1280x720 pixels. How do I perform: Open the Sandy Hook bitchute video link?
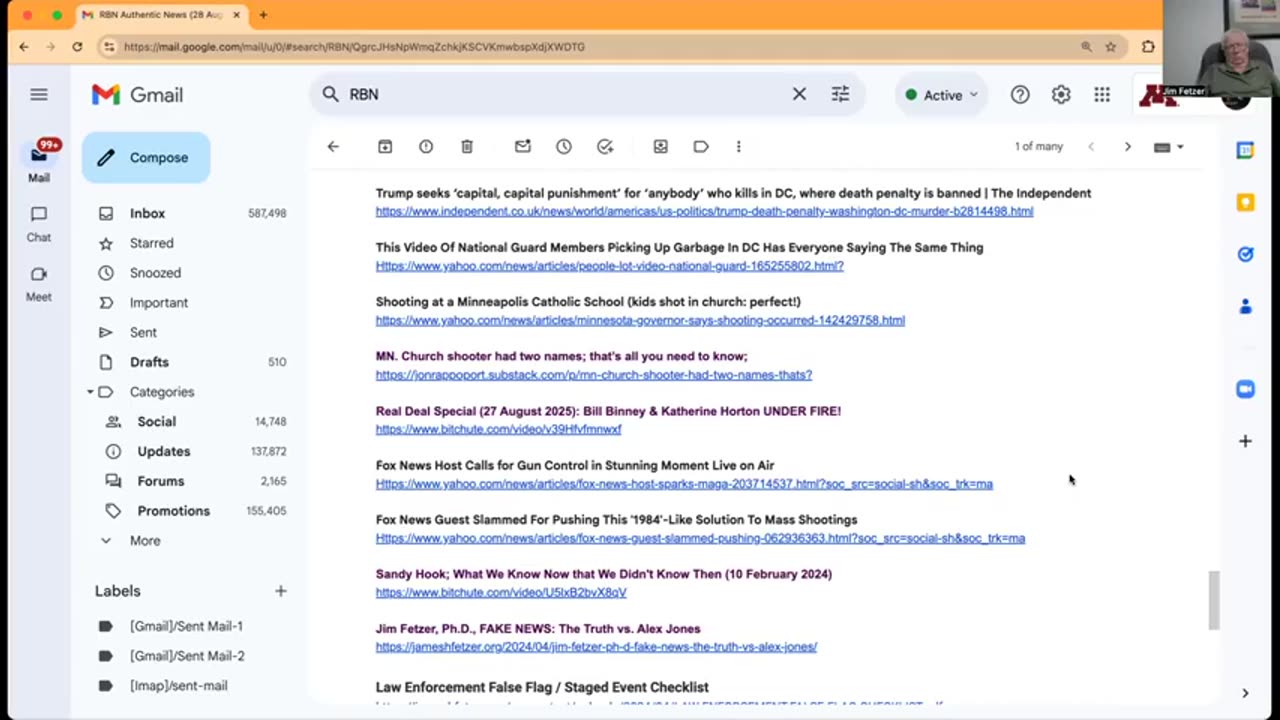[x=501, y=592]
